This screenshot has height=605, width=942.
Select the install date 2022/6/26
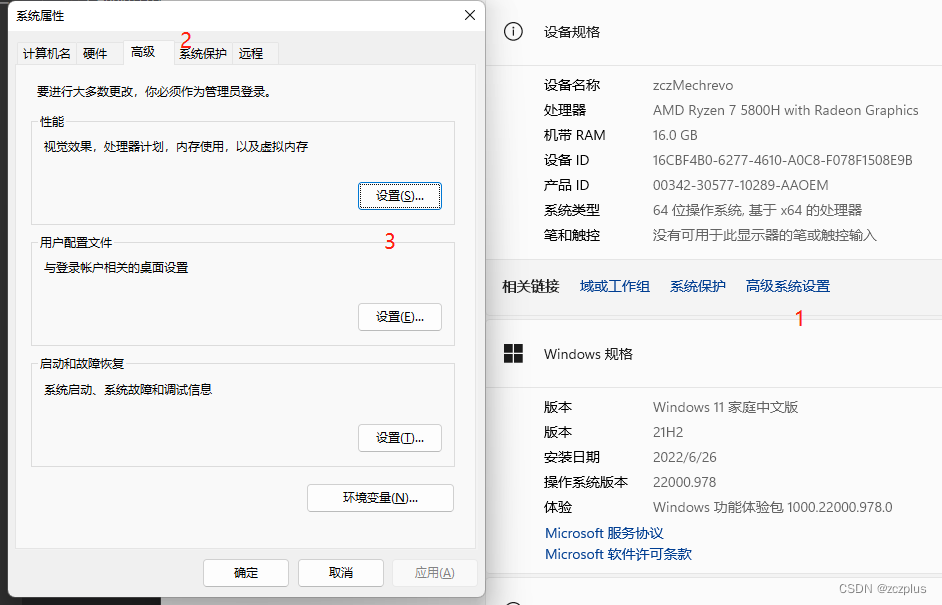tap(684, 457)
